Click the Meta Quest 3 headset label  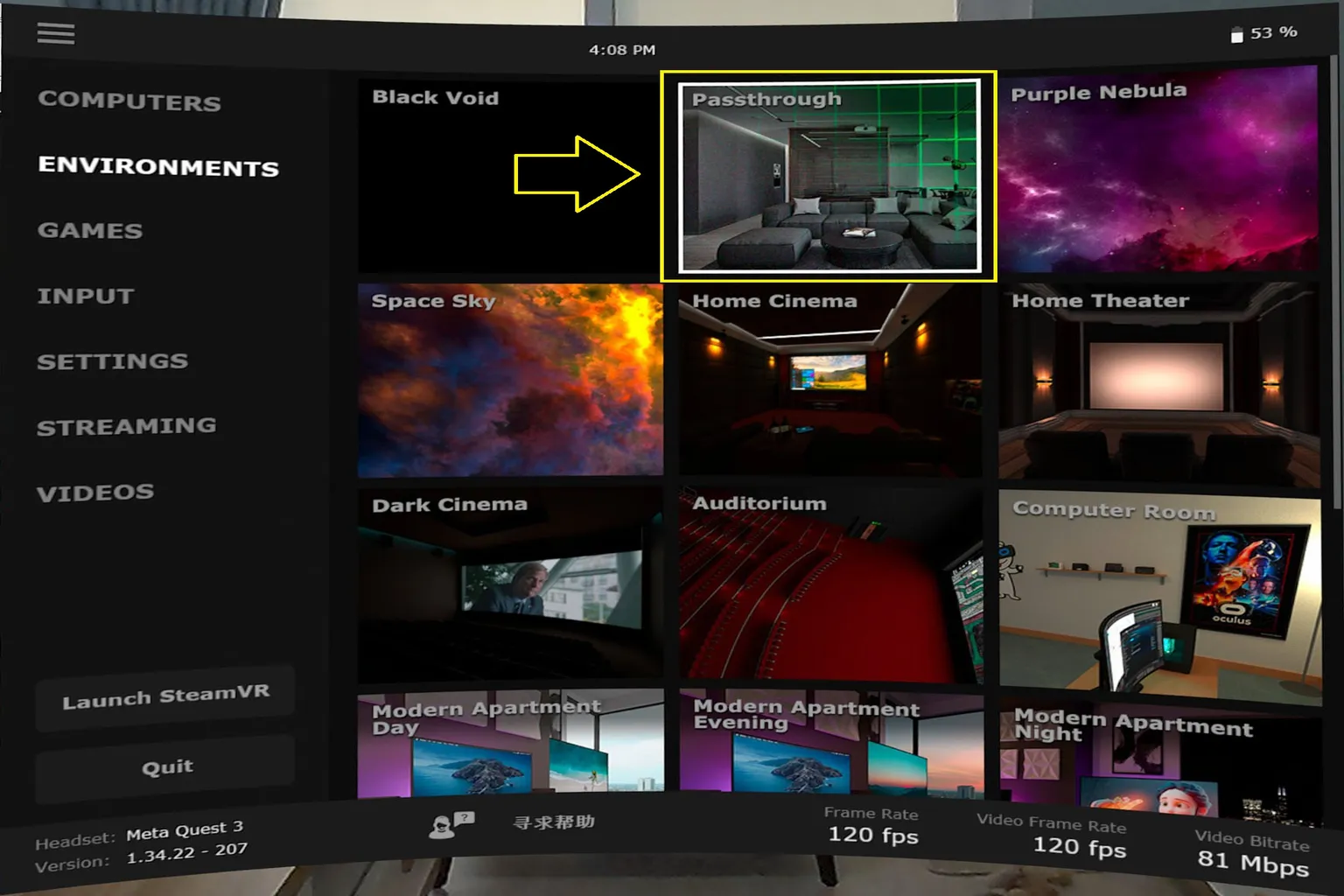pyautogui.click(x=185, y=829)
